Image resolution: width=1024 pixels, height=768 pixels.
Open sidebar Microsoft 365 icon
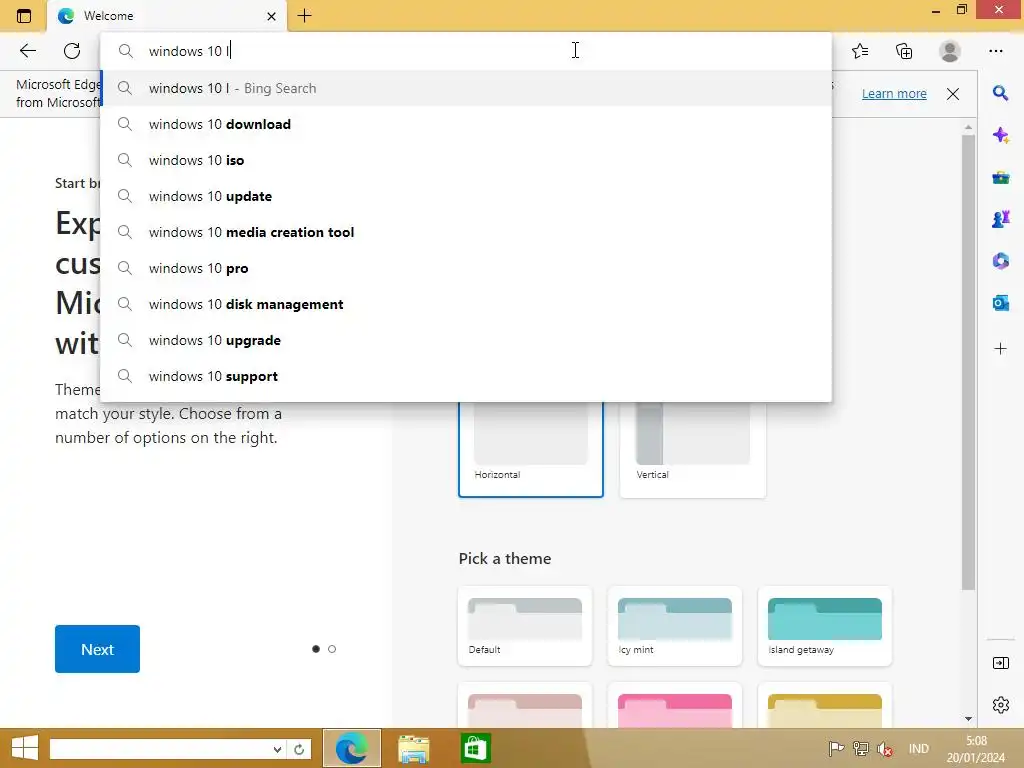point(1000,261)
